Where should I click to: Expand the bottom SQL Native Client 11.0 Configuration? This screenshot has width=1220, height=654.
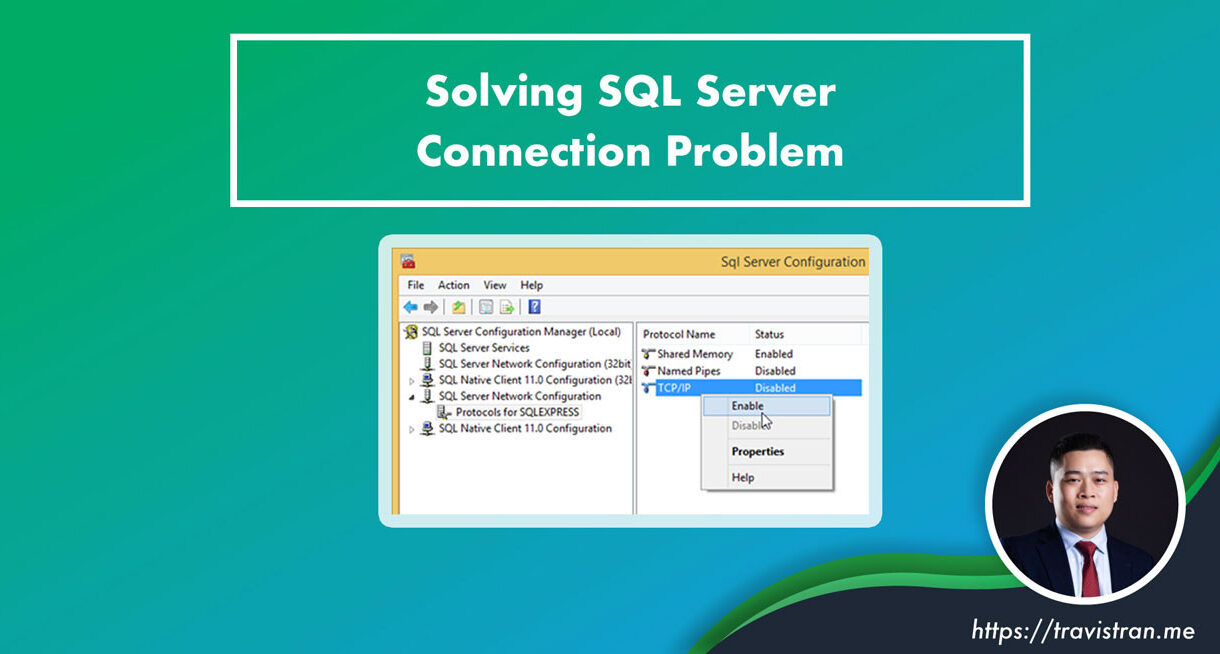click(x=411, y=428)
